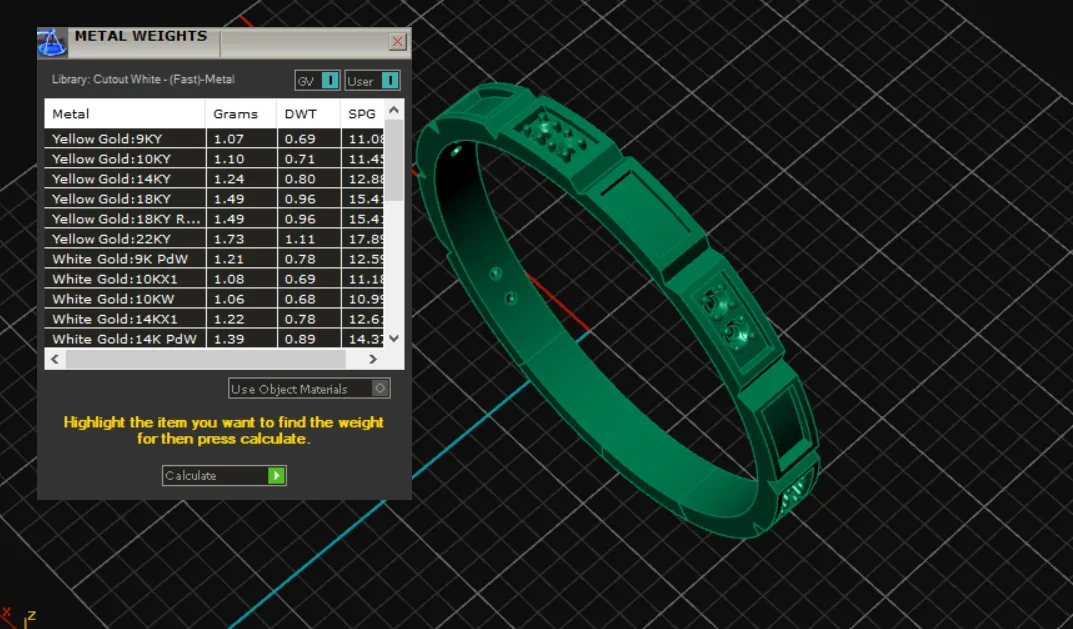Image resolution: width=1073 pixels, height=629 pixels.
Task: Click the 1.73 grams value
Action: tap(229, 239)
